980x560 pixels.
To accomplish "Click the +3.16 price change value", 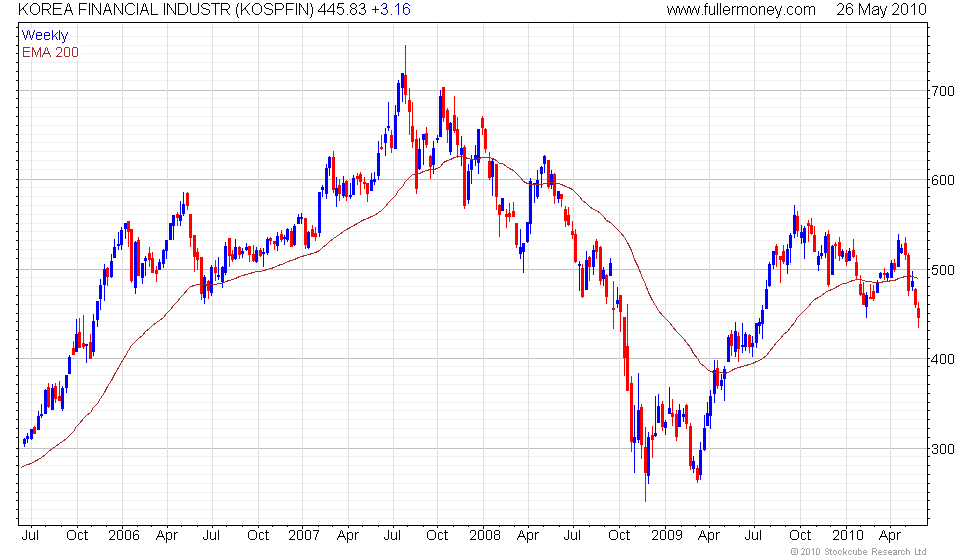I will pos(391,9).
